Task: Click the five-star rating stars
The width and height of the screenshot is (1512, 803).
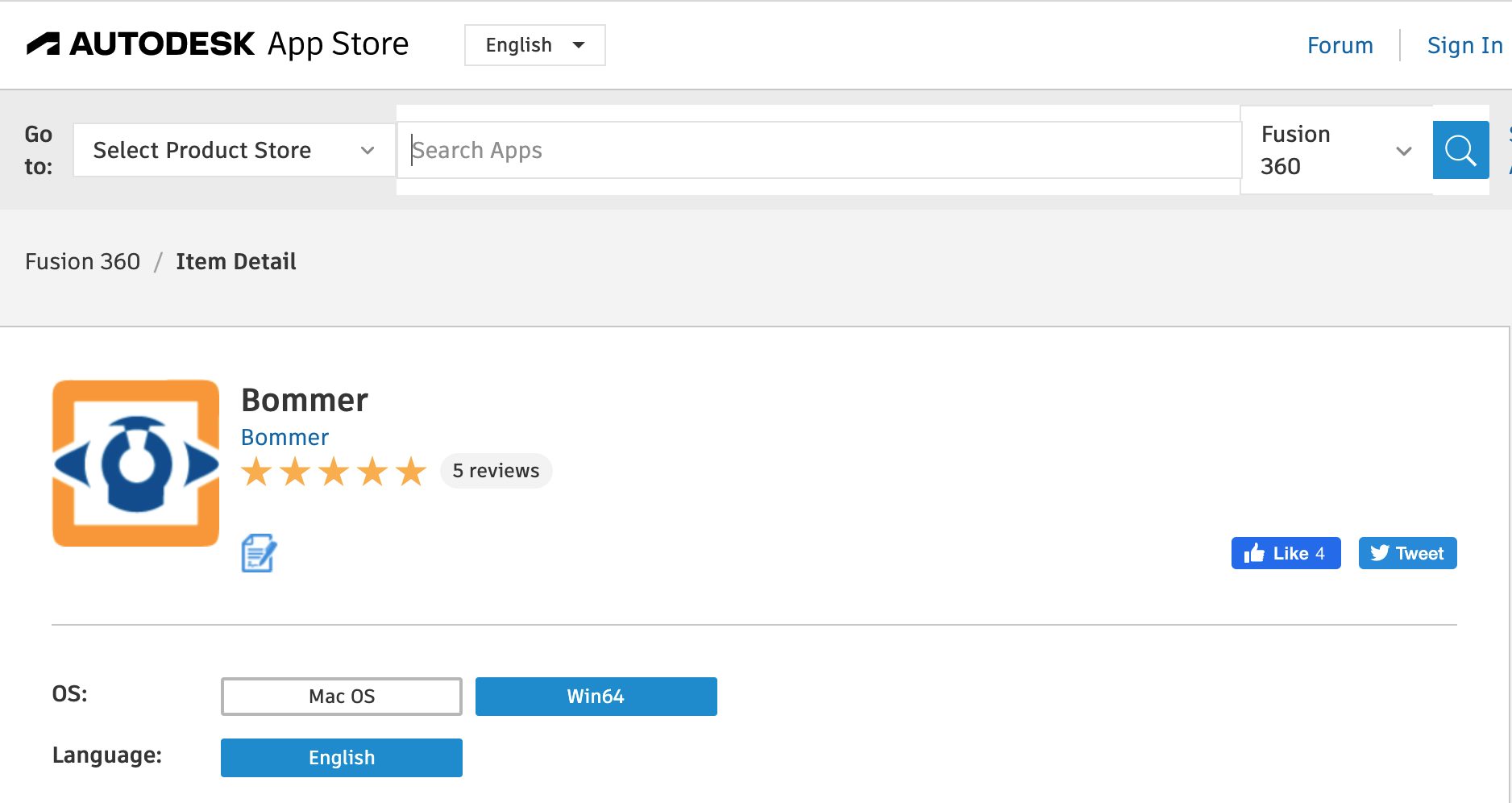Action: tap(334, 472)
